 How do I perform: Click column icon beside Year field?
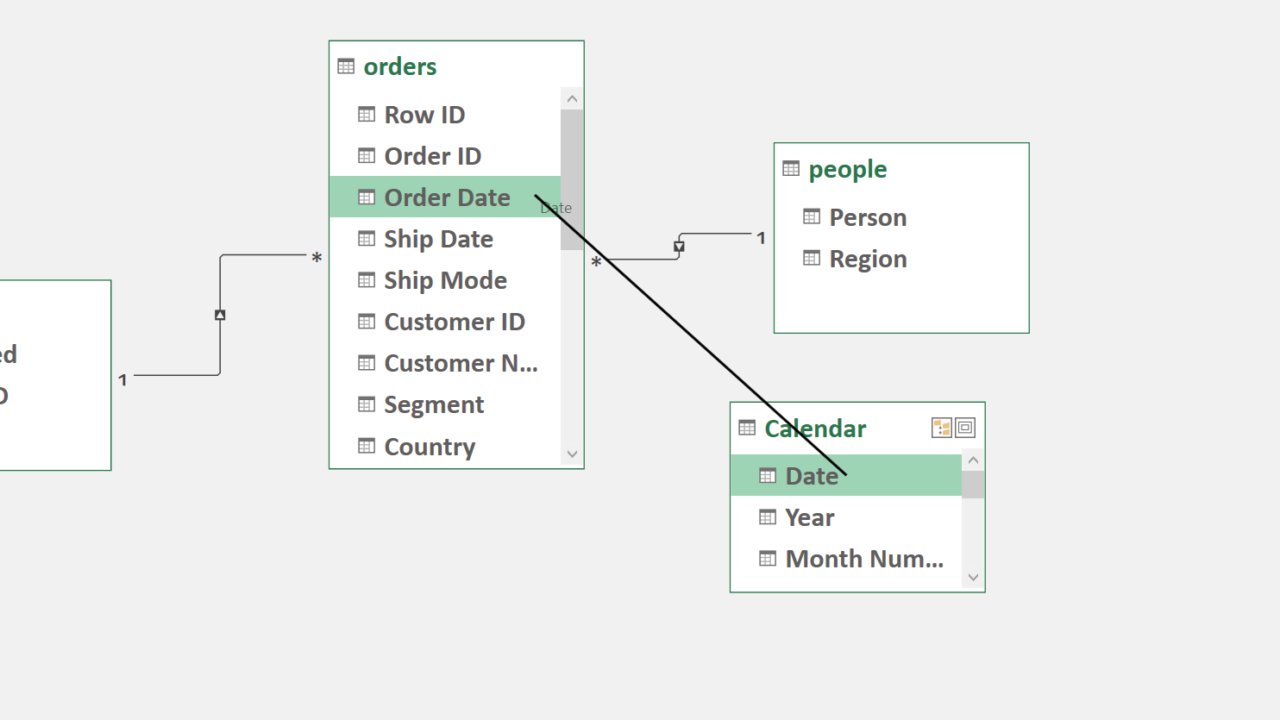[768, 517]
